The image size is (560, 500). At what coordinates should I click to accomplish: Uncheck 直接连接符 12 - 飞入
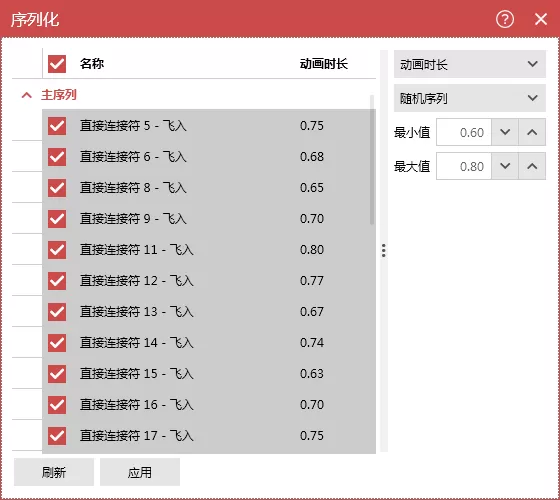tap(57, 281)
